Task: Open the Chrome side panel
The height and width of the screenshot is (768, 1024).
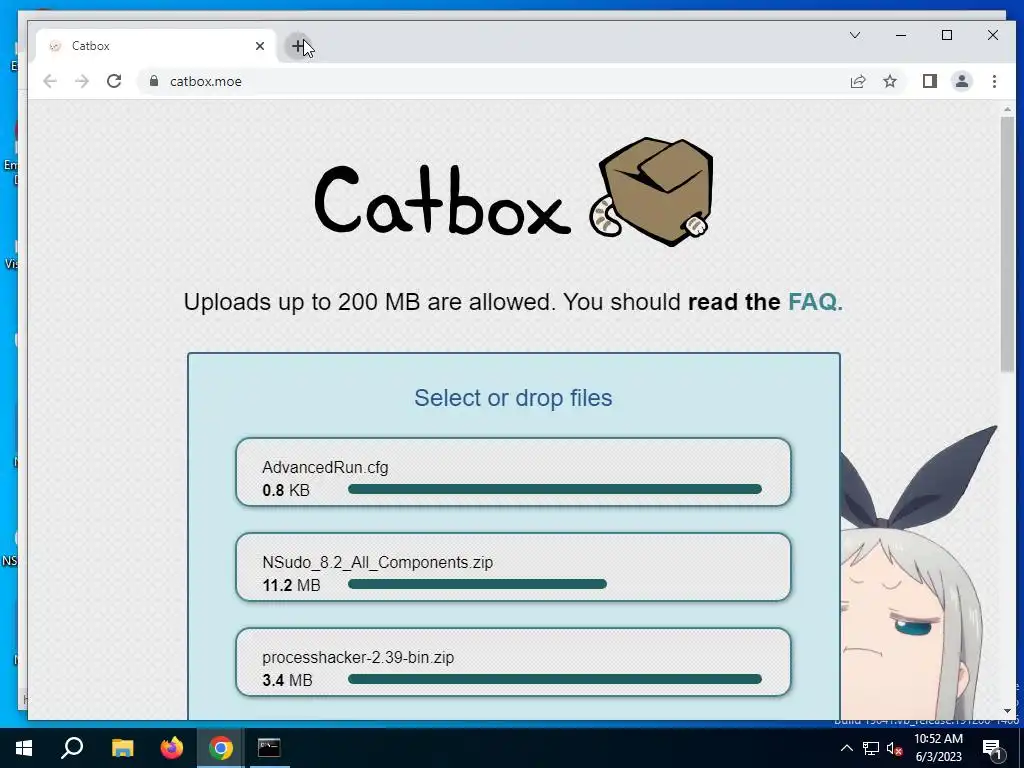Action: coord(929,81)
